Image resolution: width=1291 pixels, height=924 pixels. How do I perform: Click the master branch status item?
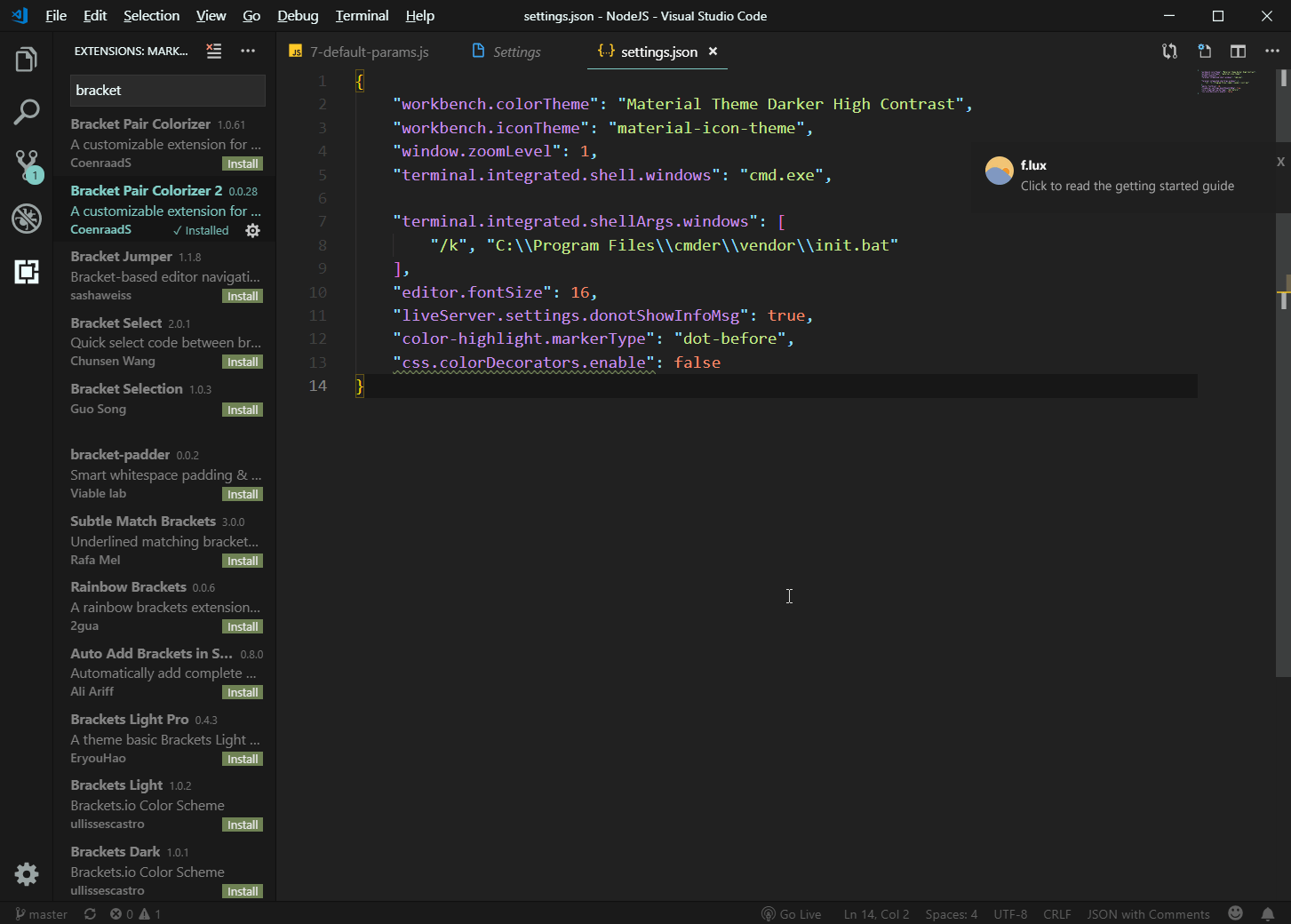pos(41,914)
